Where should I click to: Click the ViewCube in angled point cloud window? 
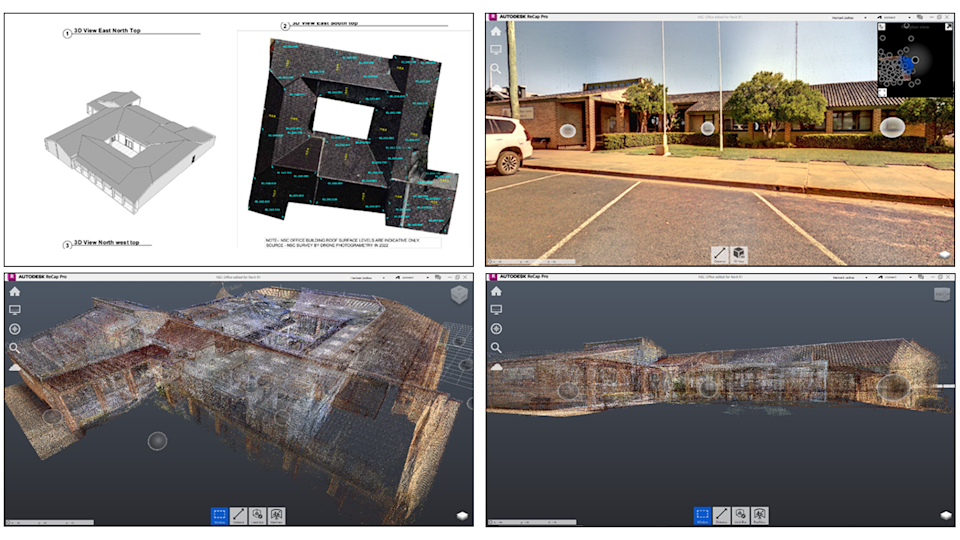pyautogui.click(x=459, y=295)
